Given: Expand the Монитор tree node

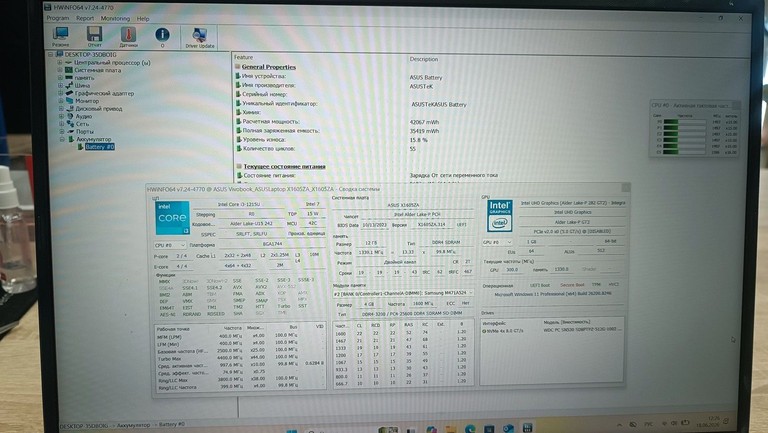Looking at the screenshot, I should pos(61,100).
